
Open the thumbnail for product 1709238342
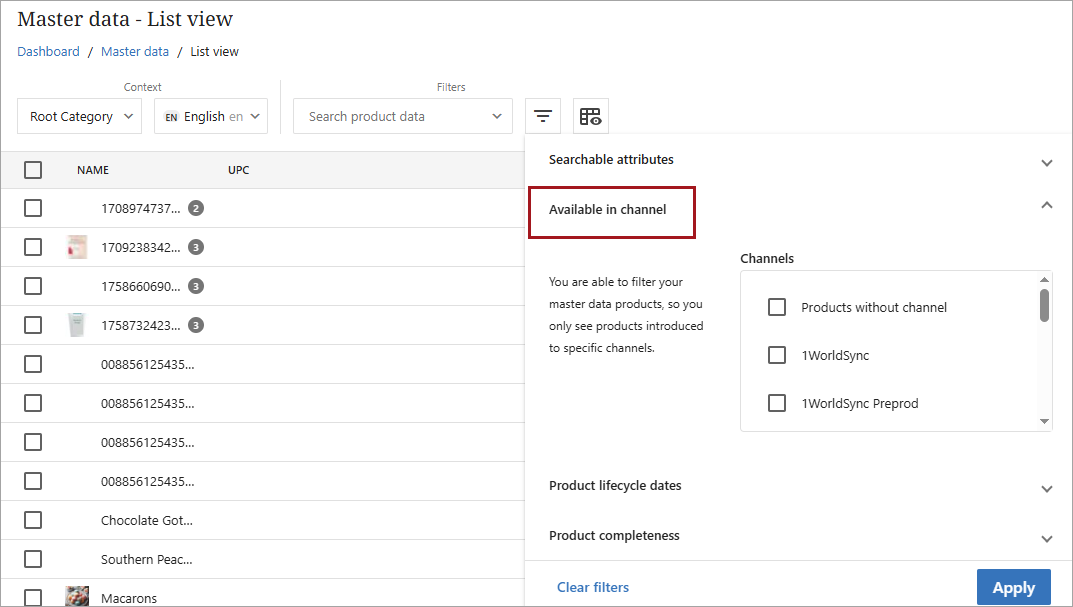click(x=77, y=247)
